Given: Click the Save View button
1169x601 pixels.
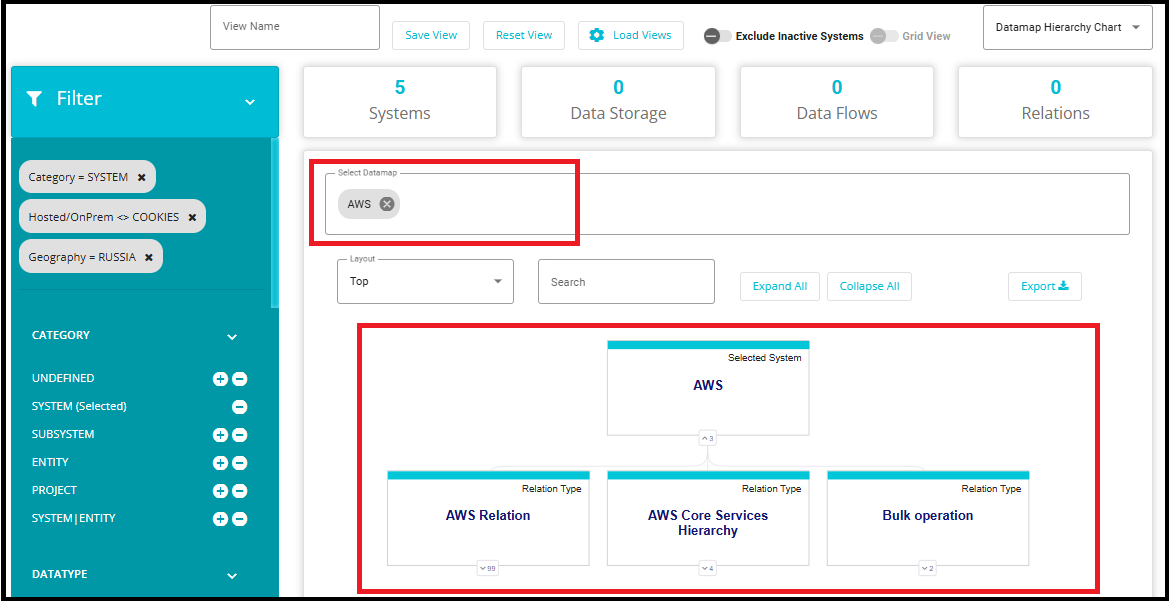Looking at the screenshot, I should coord(431,35).
